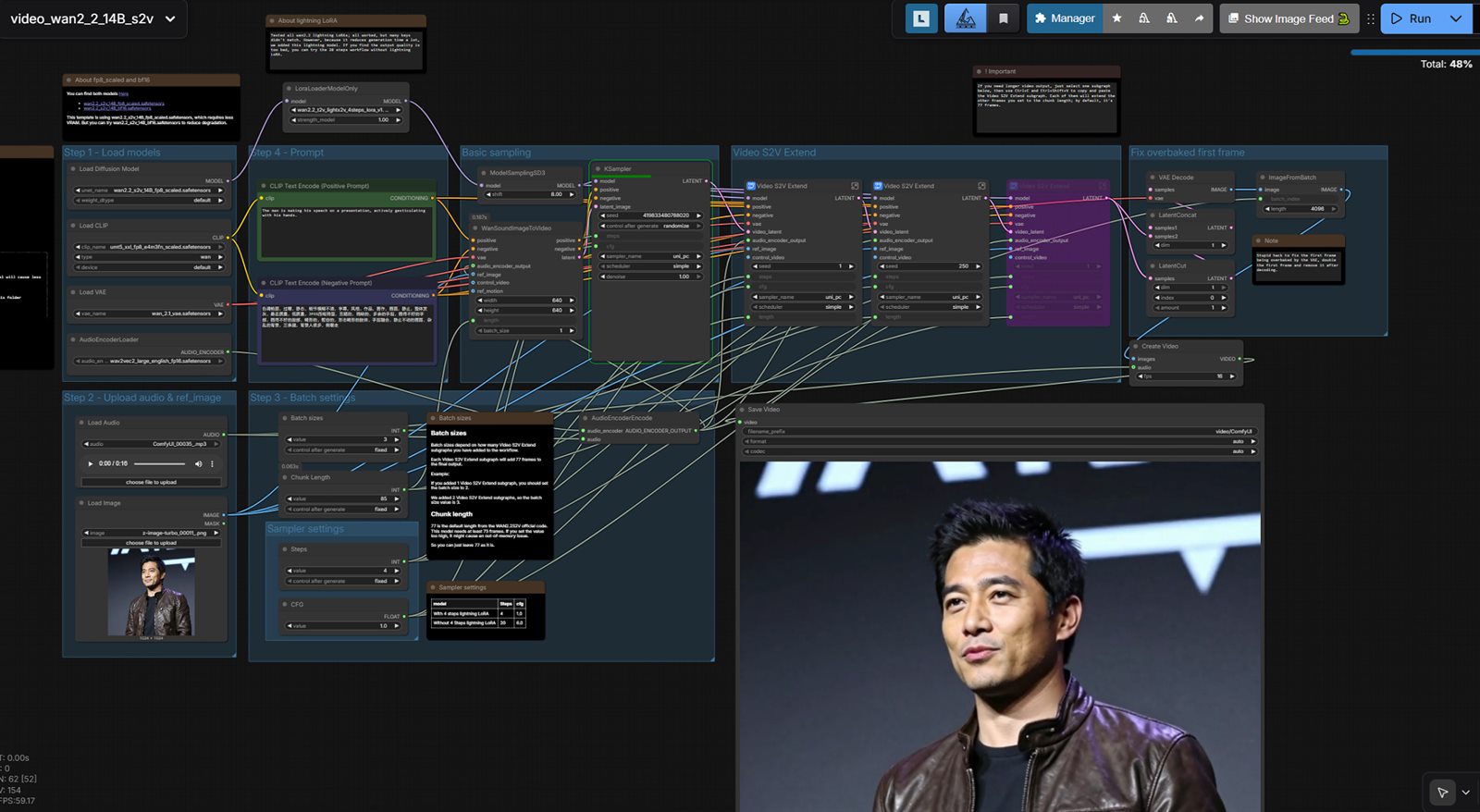Image resolution: width=1480 pixels, height=812 pixels.
Task: Open the three-dot audio options in Load Audio
Action: pyautogui.click(x=212, y=463)
